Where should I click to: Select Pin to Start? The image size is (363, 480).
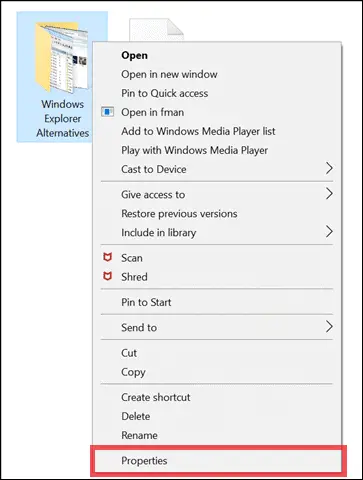217,302
